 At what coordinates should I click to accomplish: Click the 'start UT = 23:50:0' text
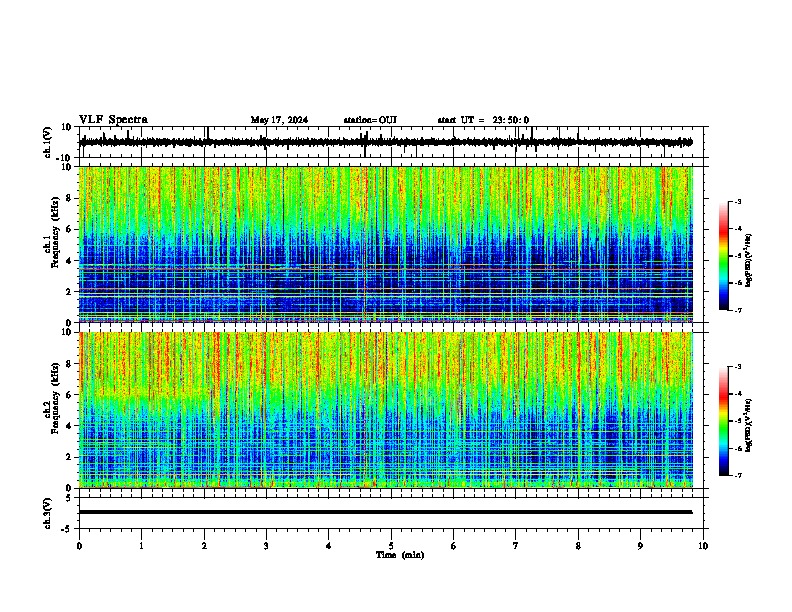(483, 120)
